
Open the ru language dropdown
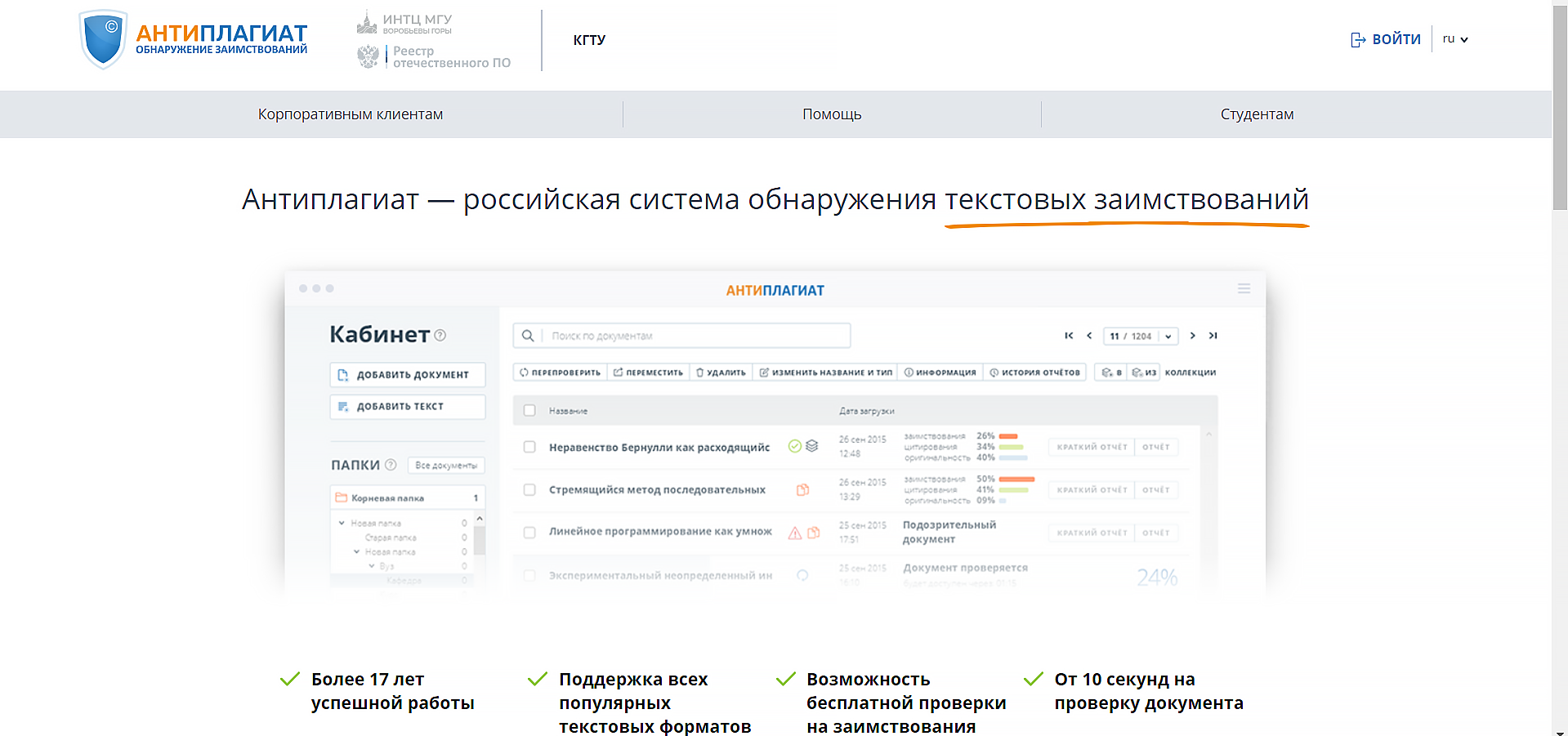coord(1455,38)
